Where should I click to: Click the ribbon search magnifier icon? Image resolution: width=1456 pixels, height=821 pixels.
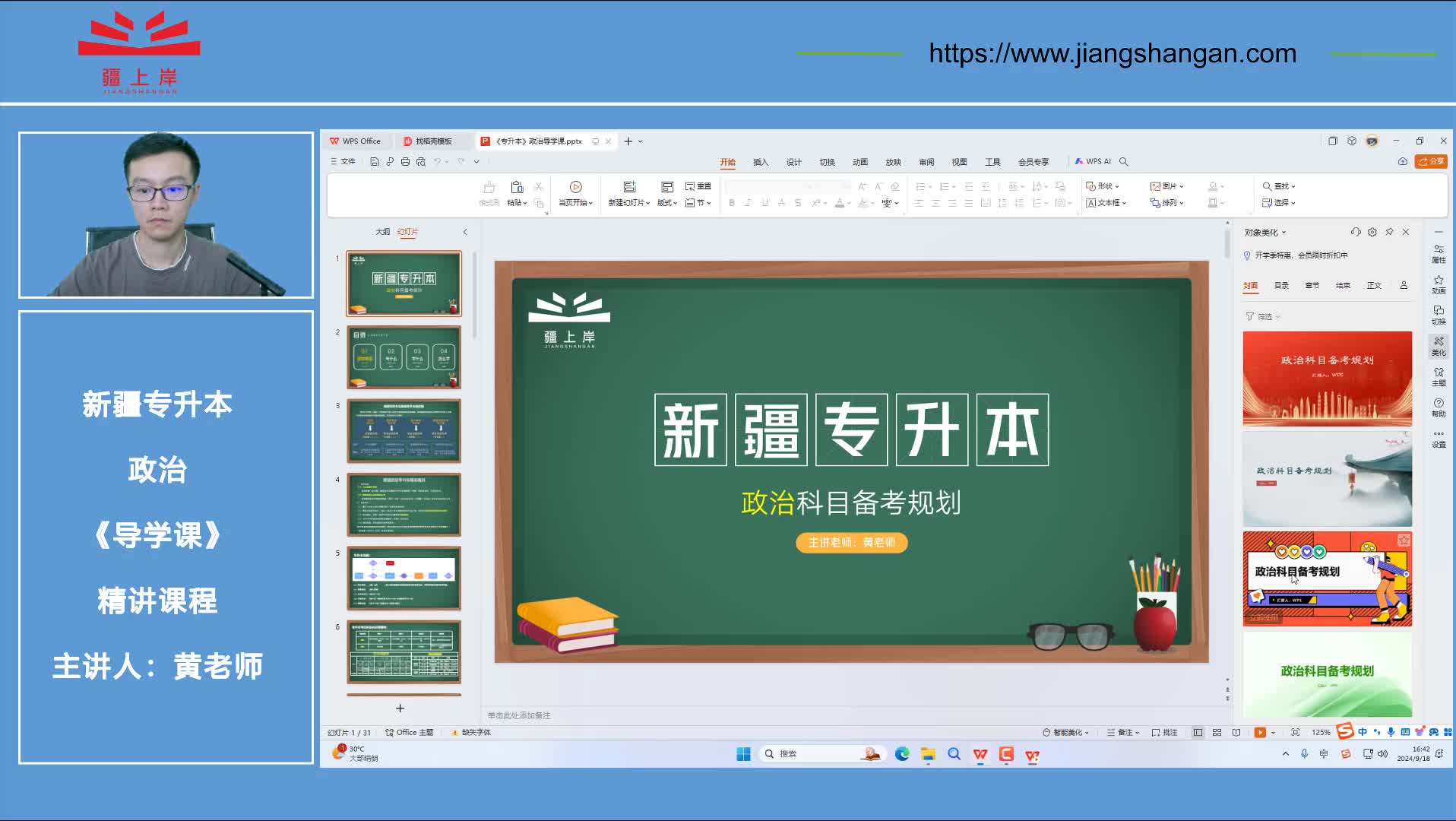1124,162
